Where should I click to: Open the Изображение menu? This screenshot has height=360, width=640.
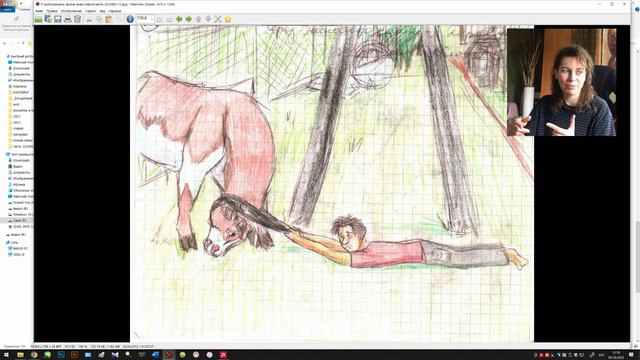coord(71,11)
